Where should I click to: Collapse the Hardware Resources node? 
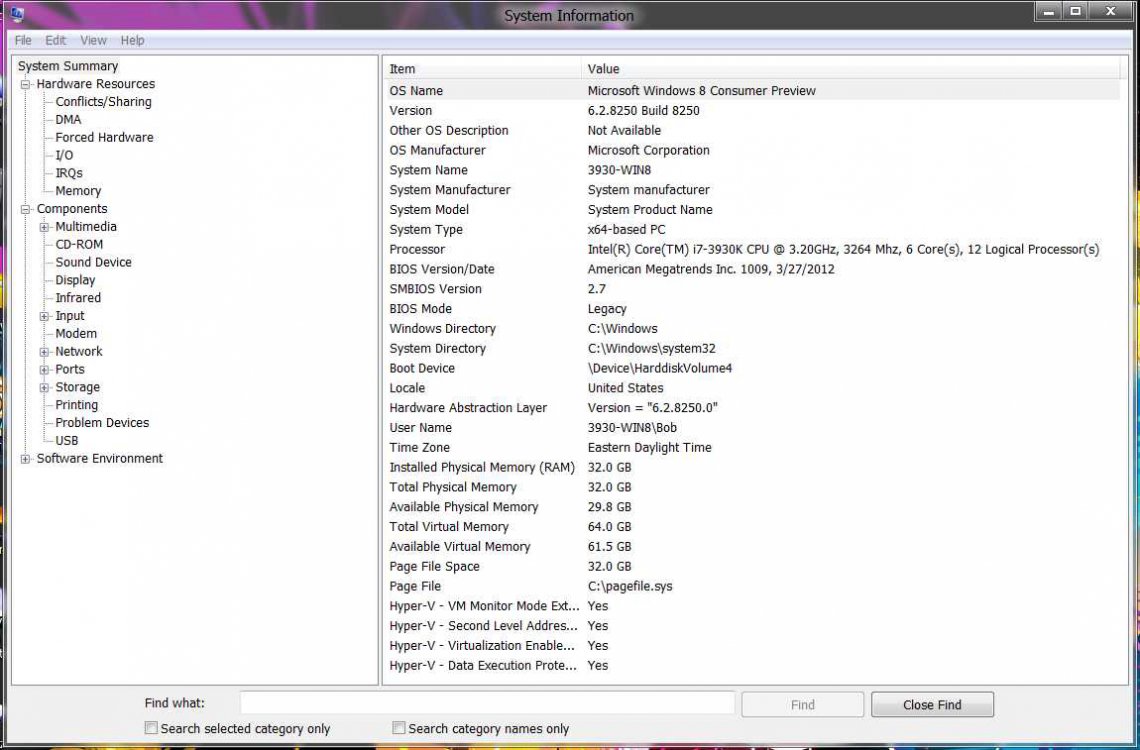point(26,84)
